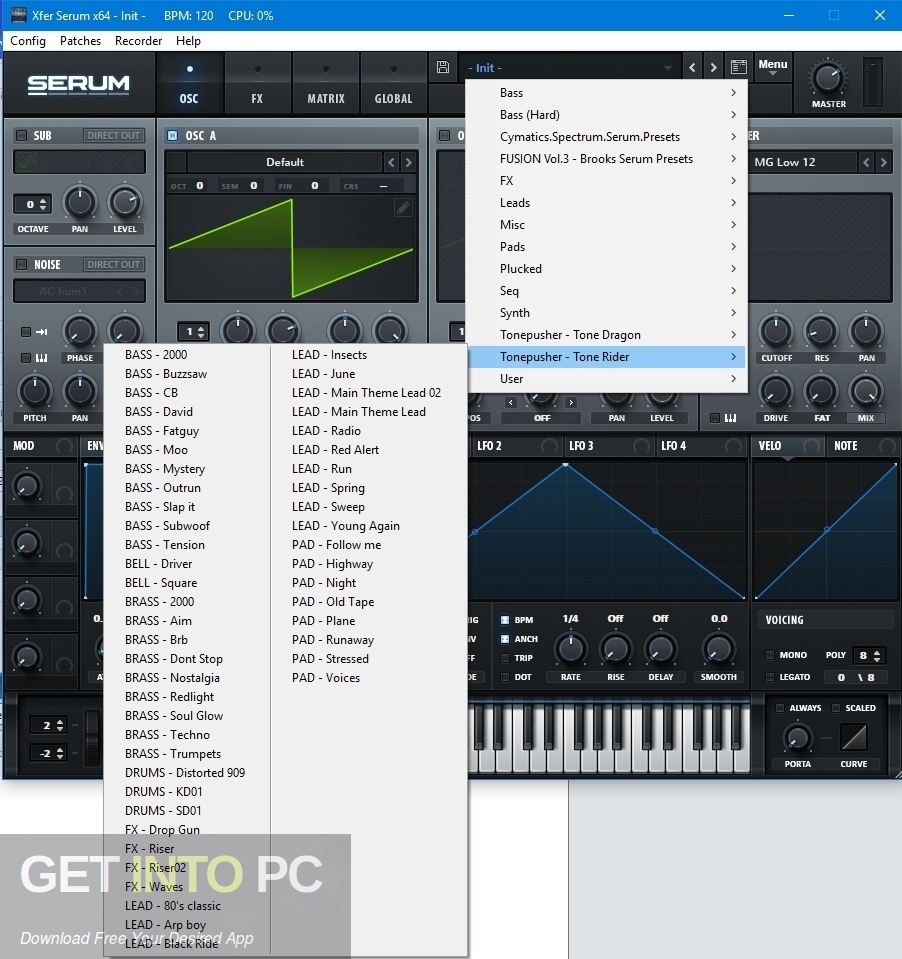Toggle the LFO ANCH checkbox
Image resolution: width=902 pixels, height=959 pixels.
point(505,639)
